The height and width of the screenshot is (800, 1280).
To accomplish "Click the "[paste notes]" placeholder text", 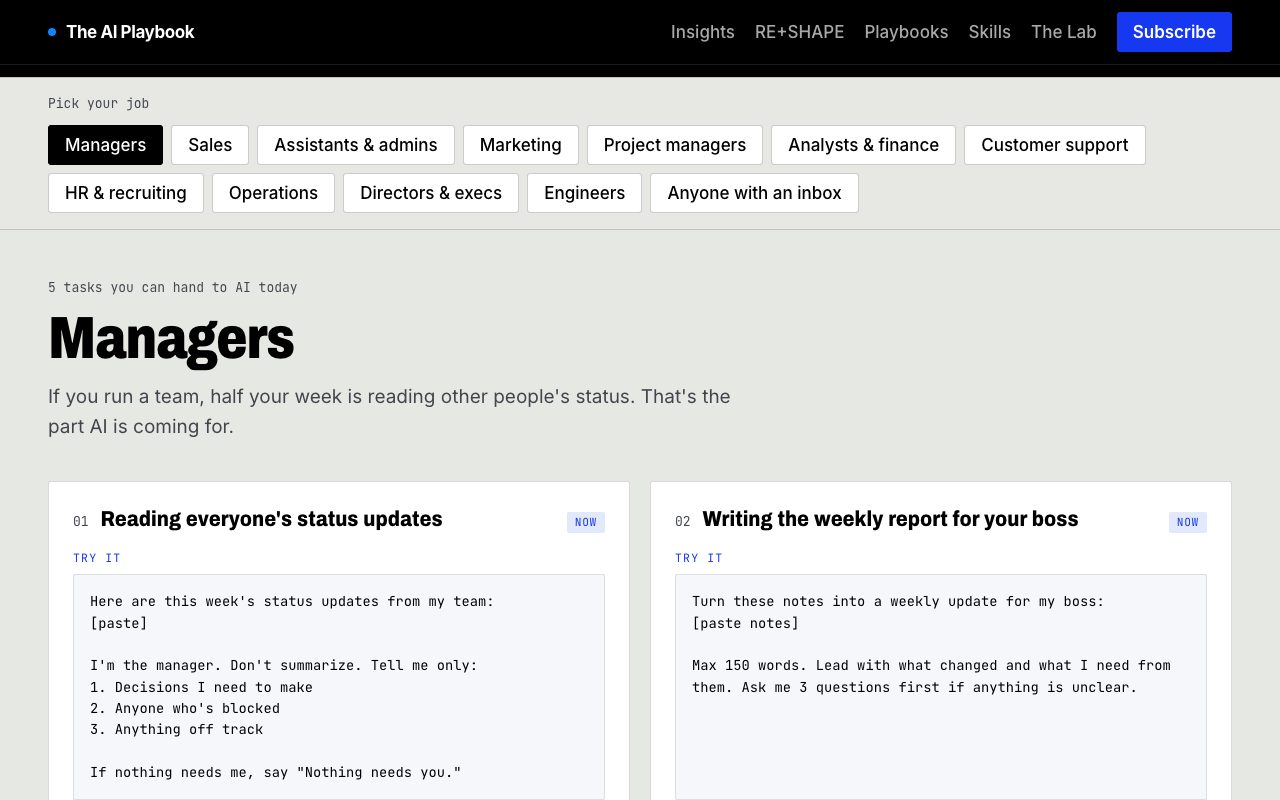I will coord(746,623).
